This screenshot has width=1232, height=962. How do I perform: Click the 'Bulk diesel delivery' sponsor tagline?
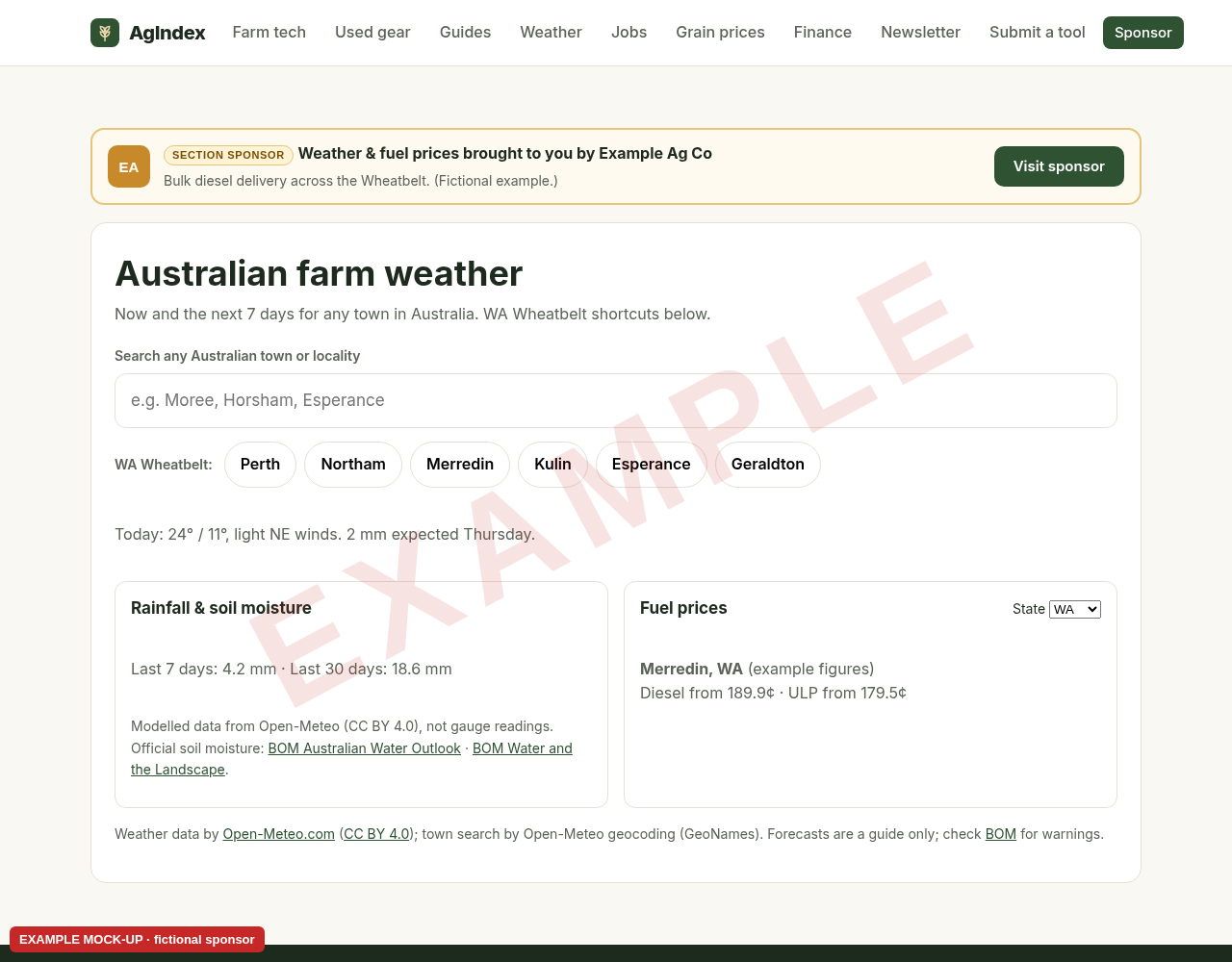click(361, 181)
